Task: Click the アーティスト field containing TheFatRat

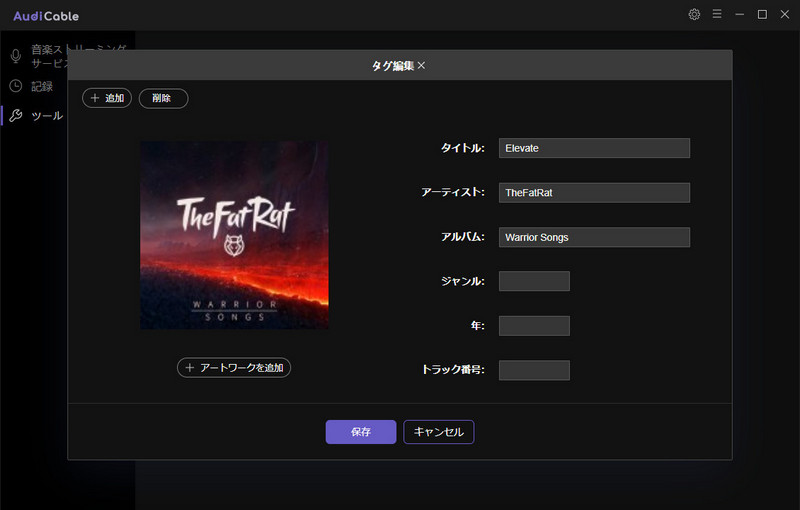Action: (x=594, y=193)
